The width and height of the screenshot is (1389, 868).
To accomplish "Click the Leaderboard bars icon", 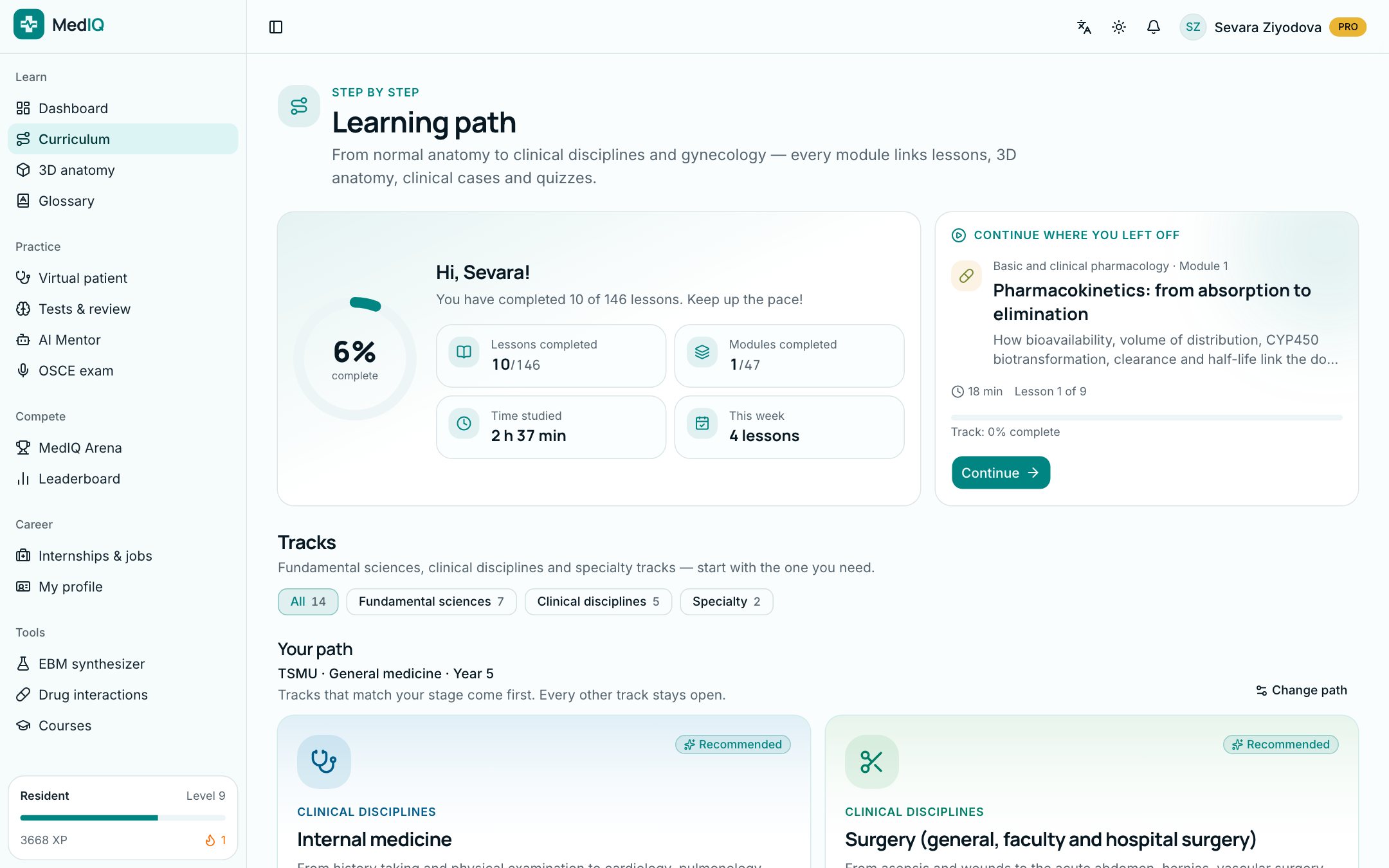I will coord(23,478).
